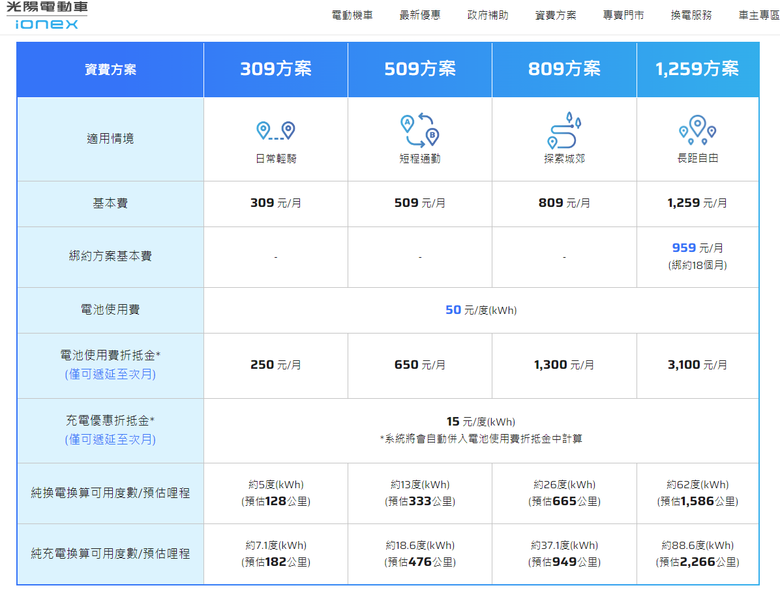Click the 電池使用費 row label
The height and width of the screenshot is (592, 780).
pos(110,310)
